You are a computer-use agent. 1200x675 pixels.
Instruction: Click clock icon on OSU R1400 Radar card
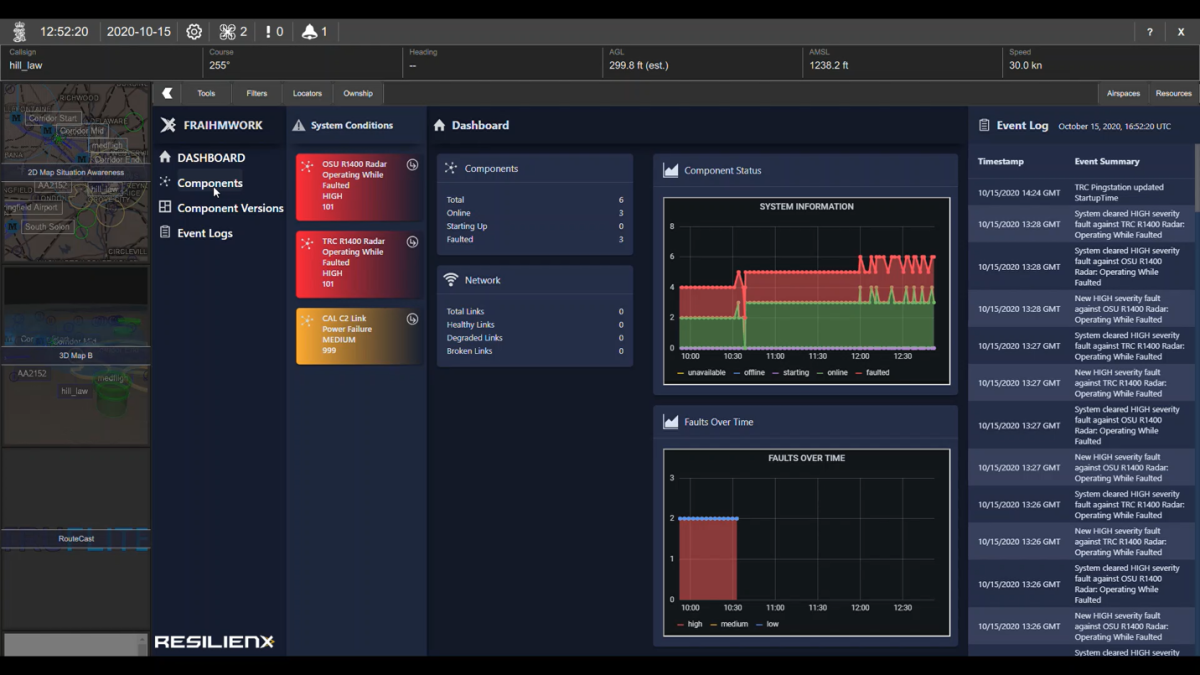[x=412, y=165]
